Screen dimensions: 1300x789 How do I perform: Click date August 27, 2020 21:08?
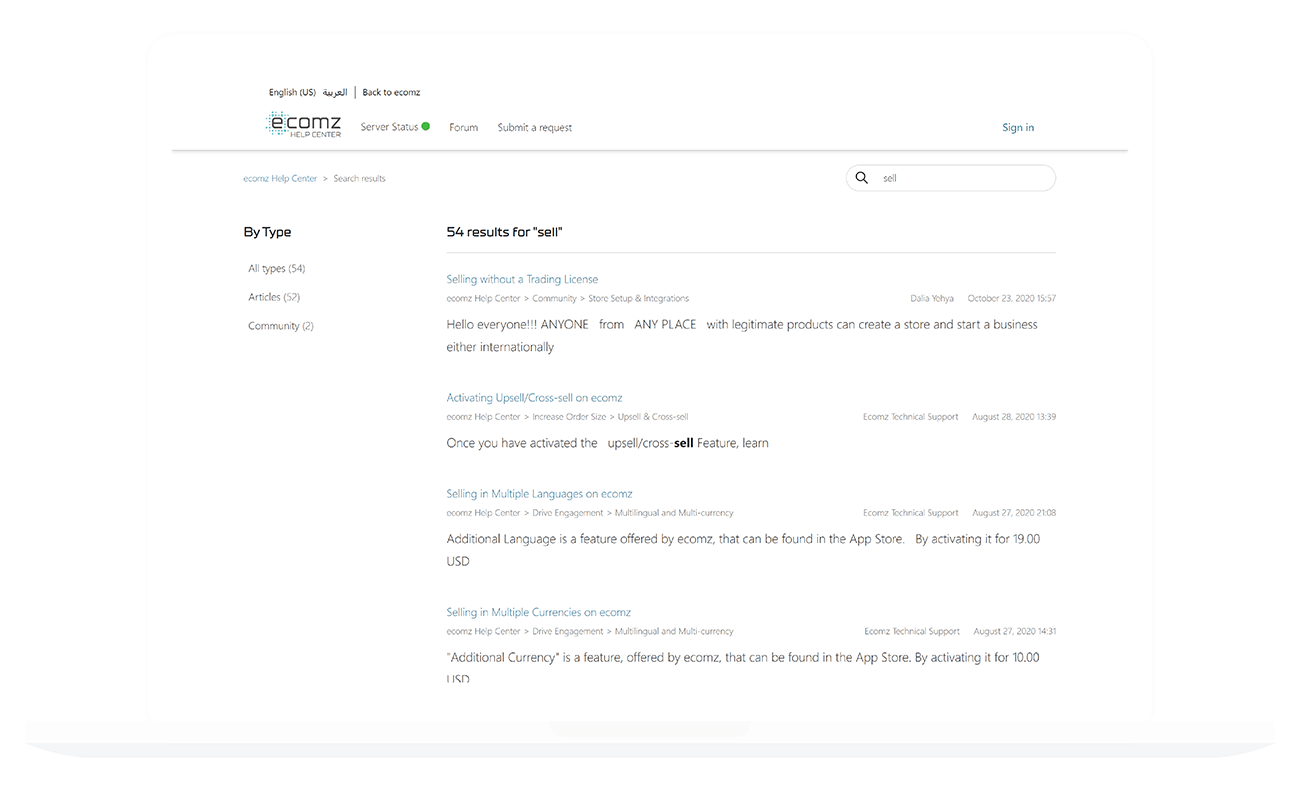tap(1014, 512)
